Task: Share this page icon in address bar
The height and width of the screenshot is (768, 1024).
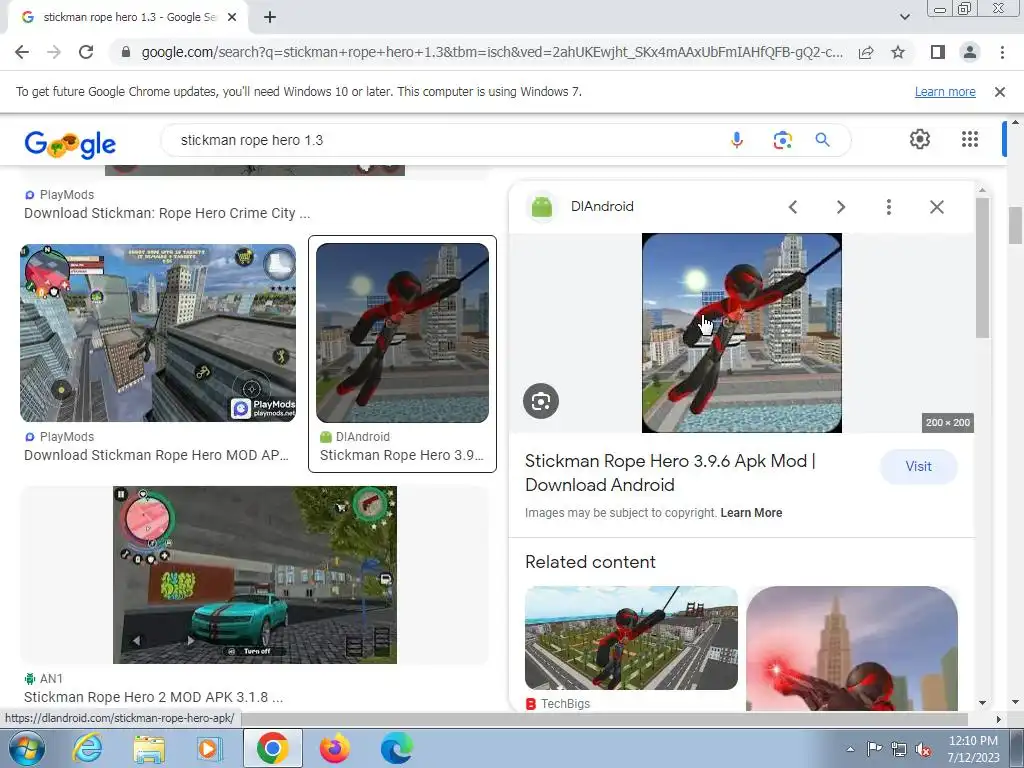Action: [x=866, y=52]
